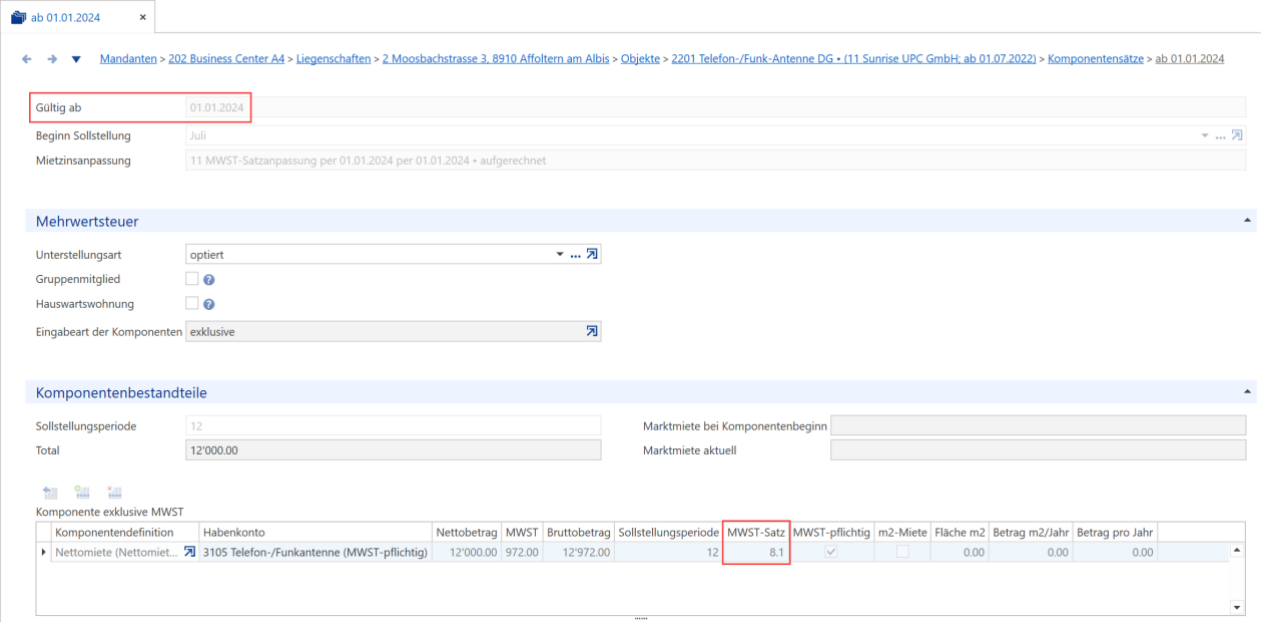Click the delete component row icon
This screenshot has height=622, width=1261.
click(114, 492)
